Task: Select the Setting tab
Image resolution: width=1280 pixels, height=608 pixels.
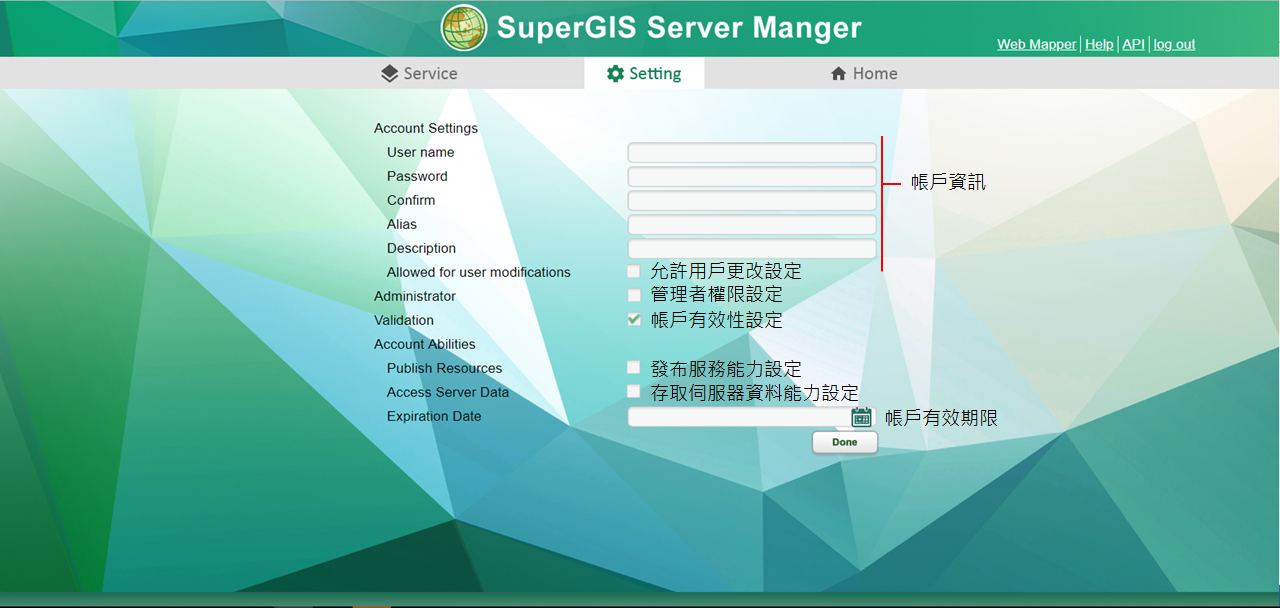Action: click(x=644, y=73)
